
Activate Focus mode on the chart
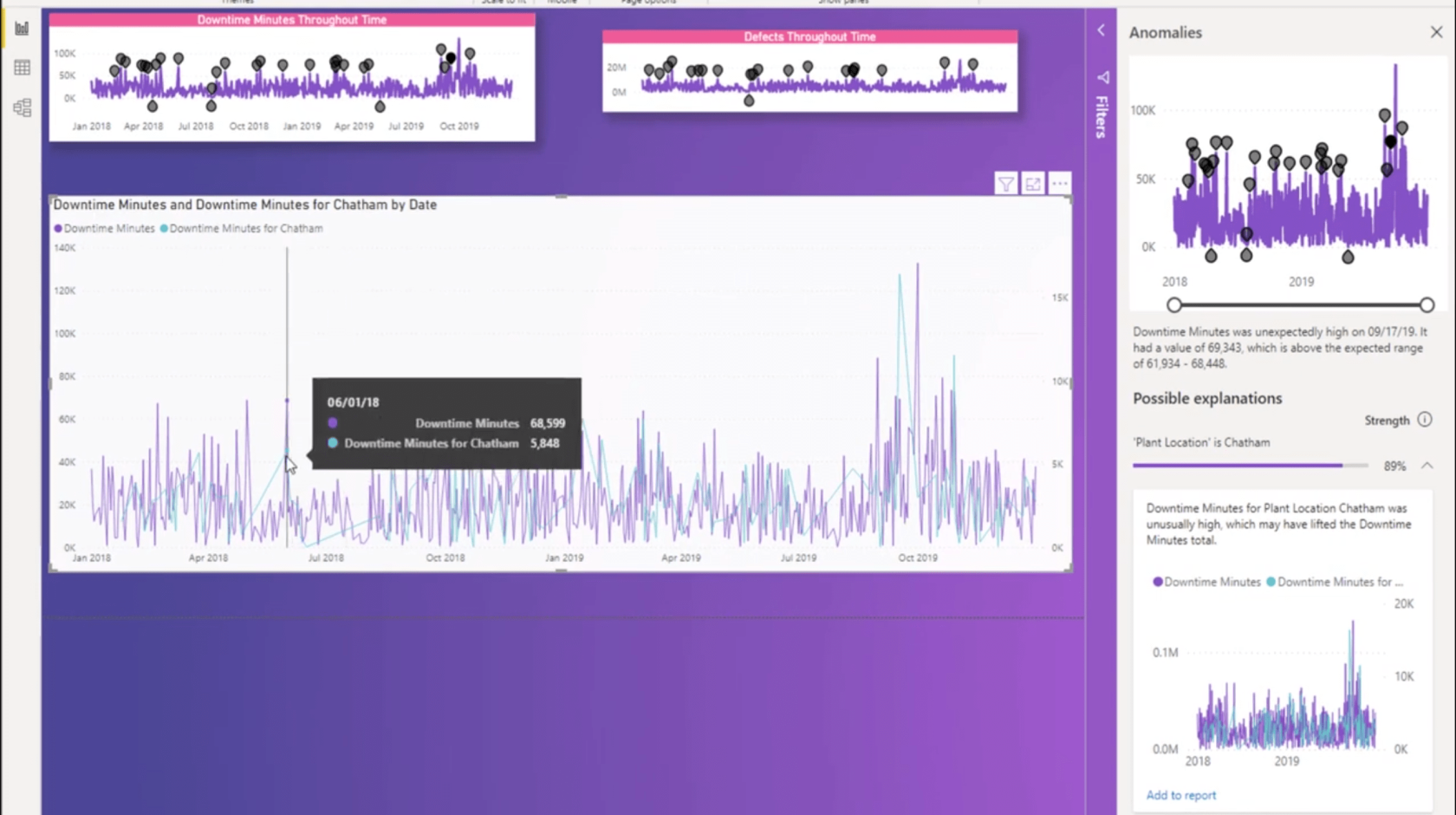click(x=1032, y=184)
